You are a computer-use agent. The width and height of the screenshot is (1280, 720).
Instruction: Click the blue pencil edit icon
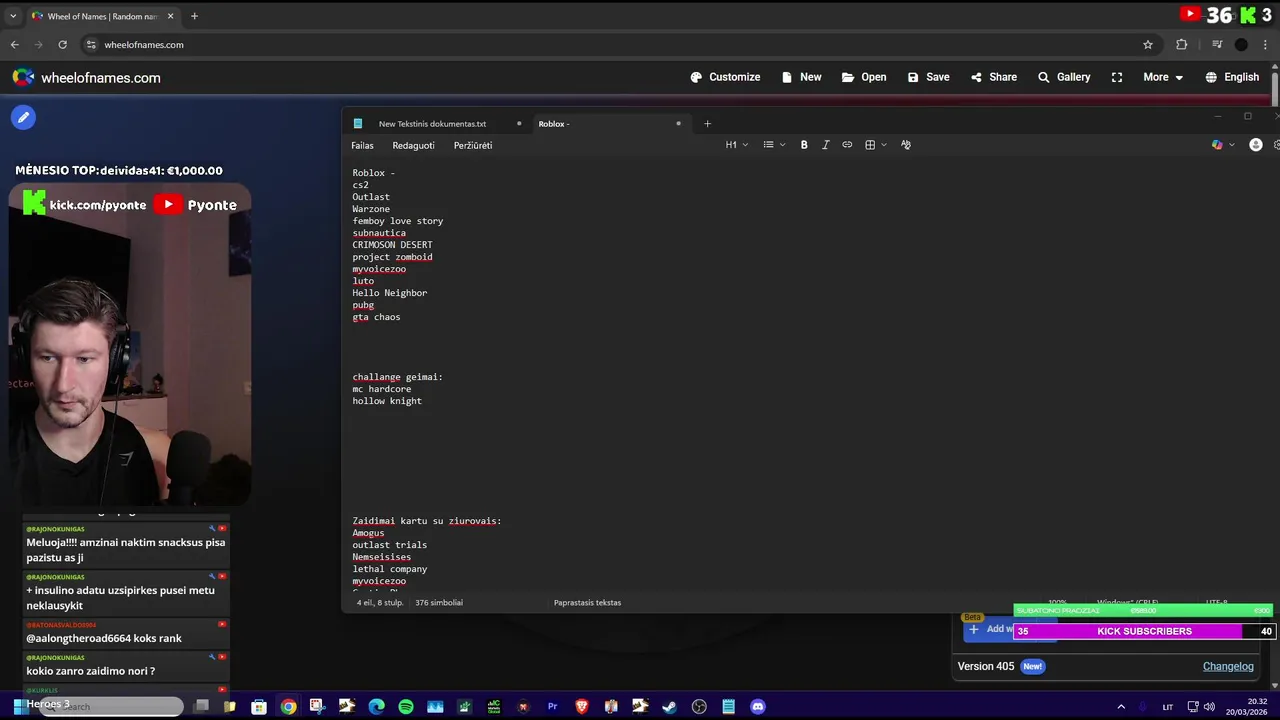tap(23, 118)
